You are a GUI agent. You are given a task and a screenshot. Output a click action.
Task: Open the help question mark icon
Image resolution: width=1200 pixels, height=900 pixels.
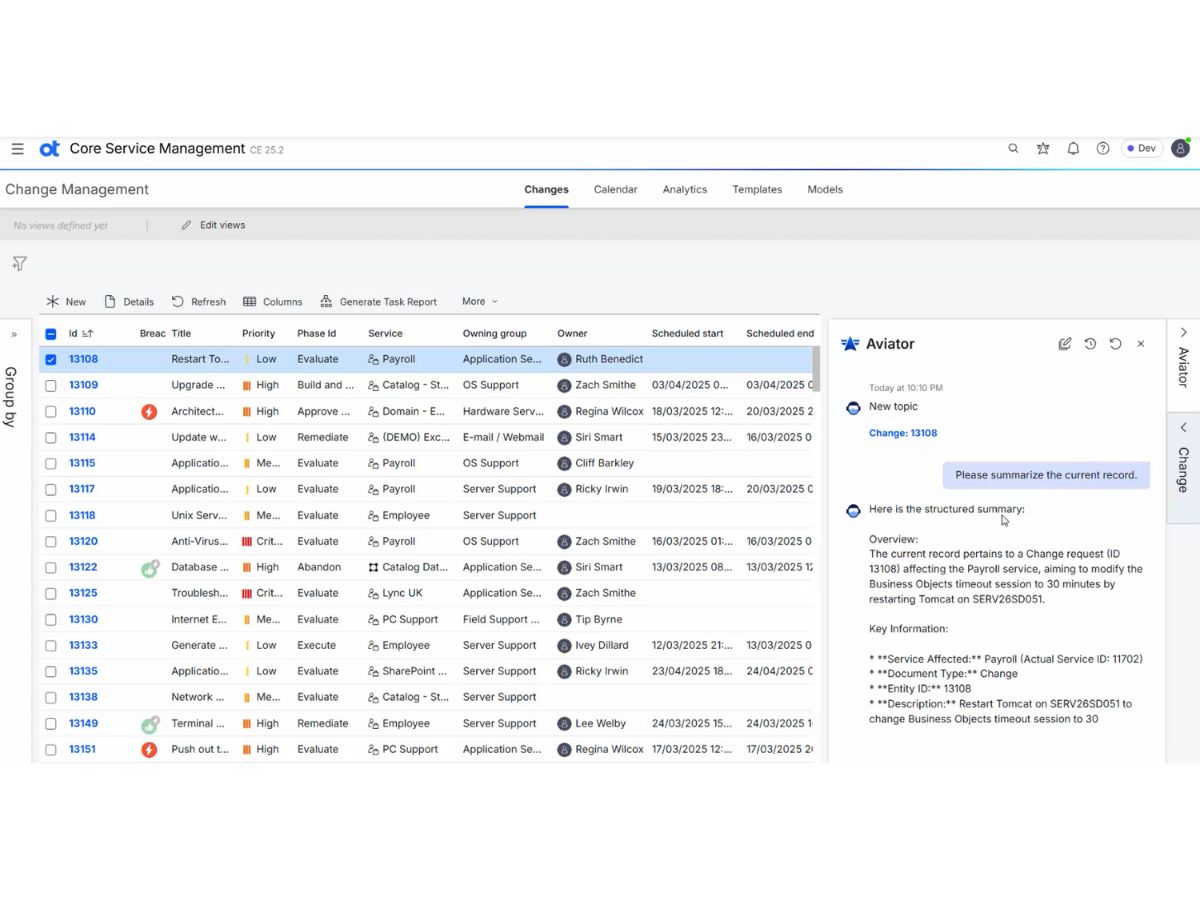(x=1103, y=148)
